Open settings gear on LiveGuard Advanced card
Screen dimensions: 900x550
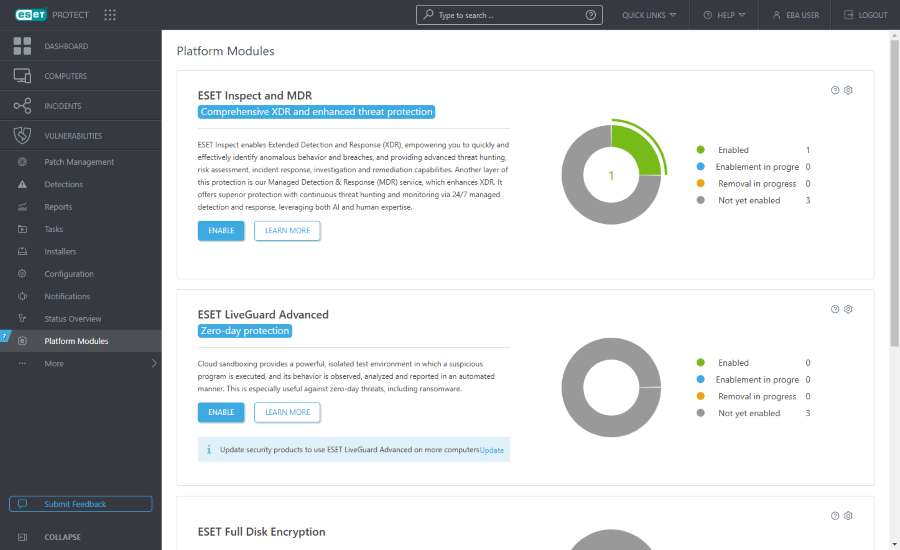(848, 309)
